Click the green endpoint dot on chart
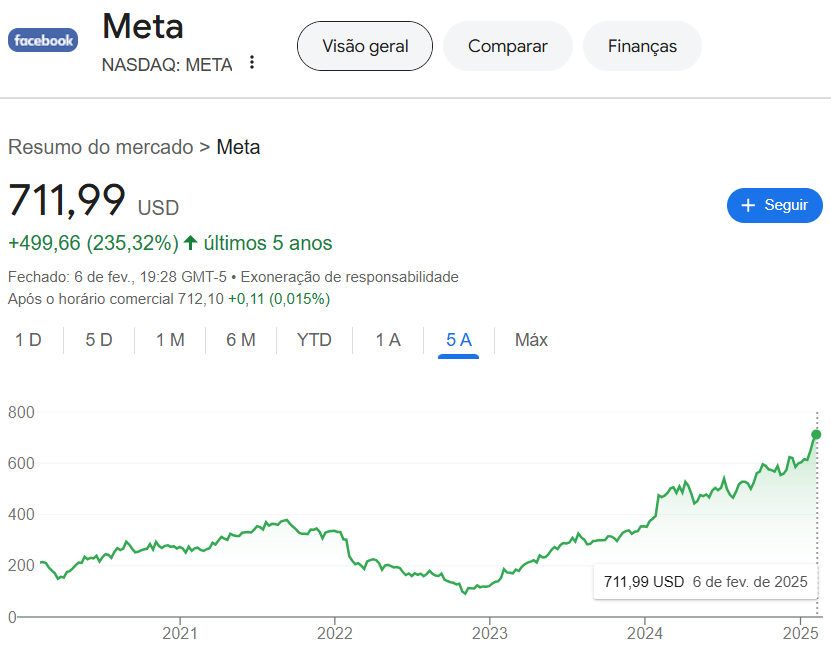 [x=816, y=434]
